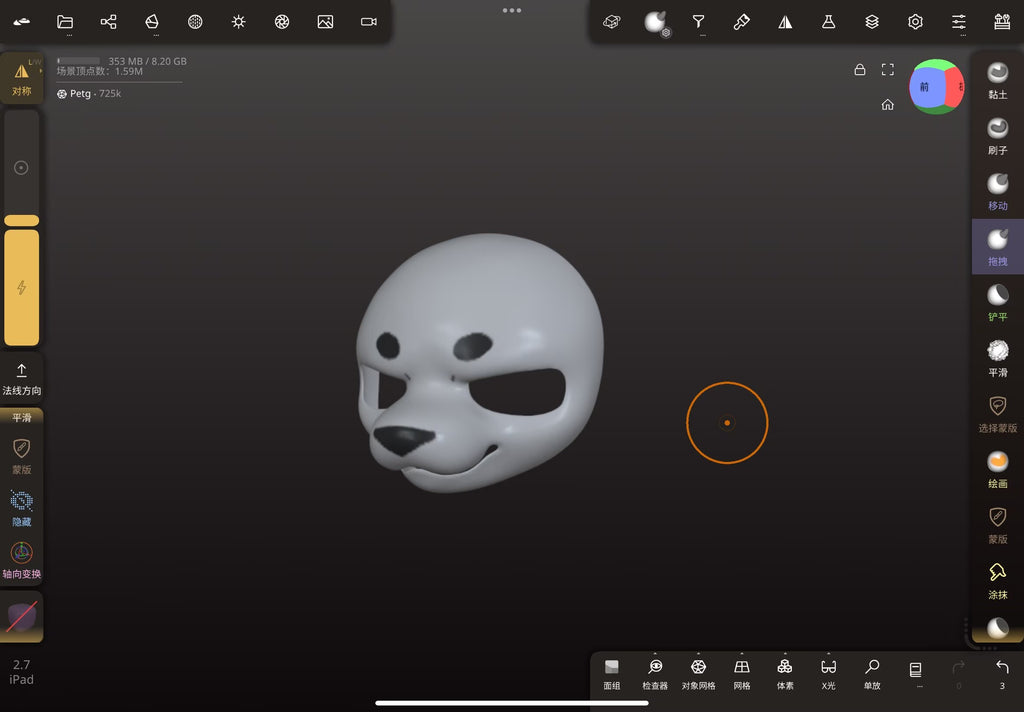The height and width of the screenshot is (712, 1024).
Task: Open the 轴向变换 (Gizmo) tool
Action: tap(22, 560)
